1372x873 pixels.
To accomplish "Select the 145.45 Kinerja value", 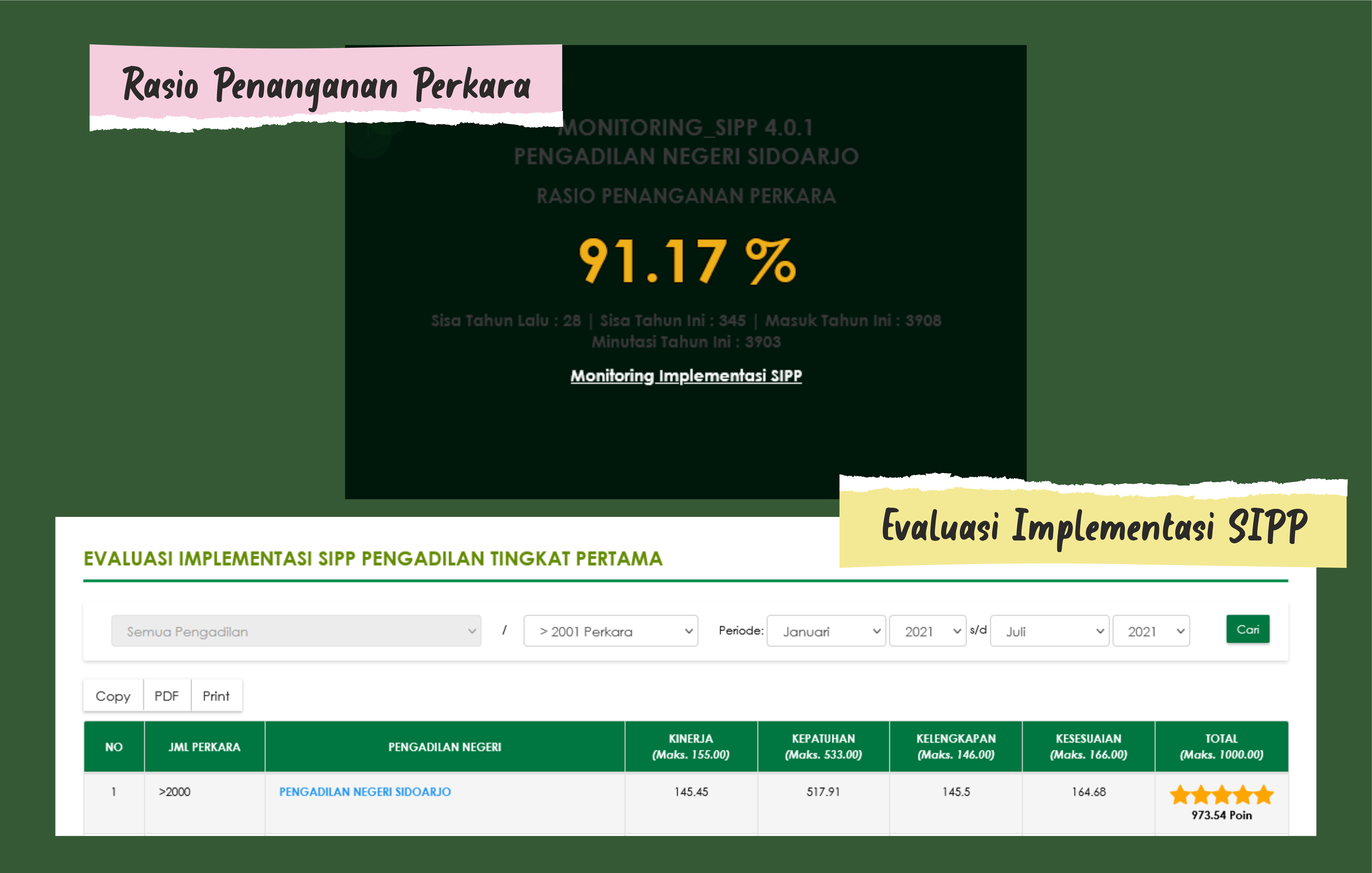I will (x=691, y=792).
